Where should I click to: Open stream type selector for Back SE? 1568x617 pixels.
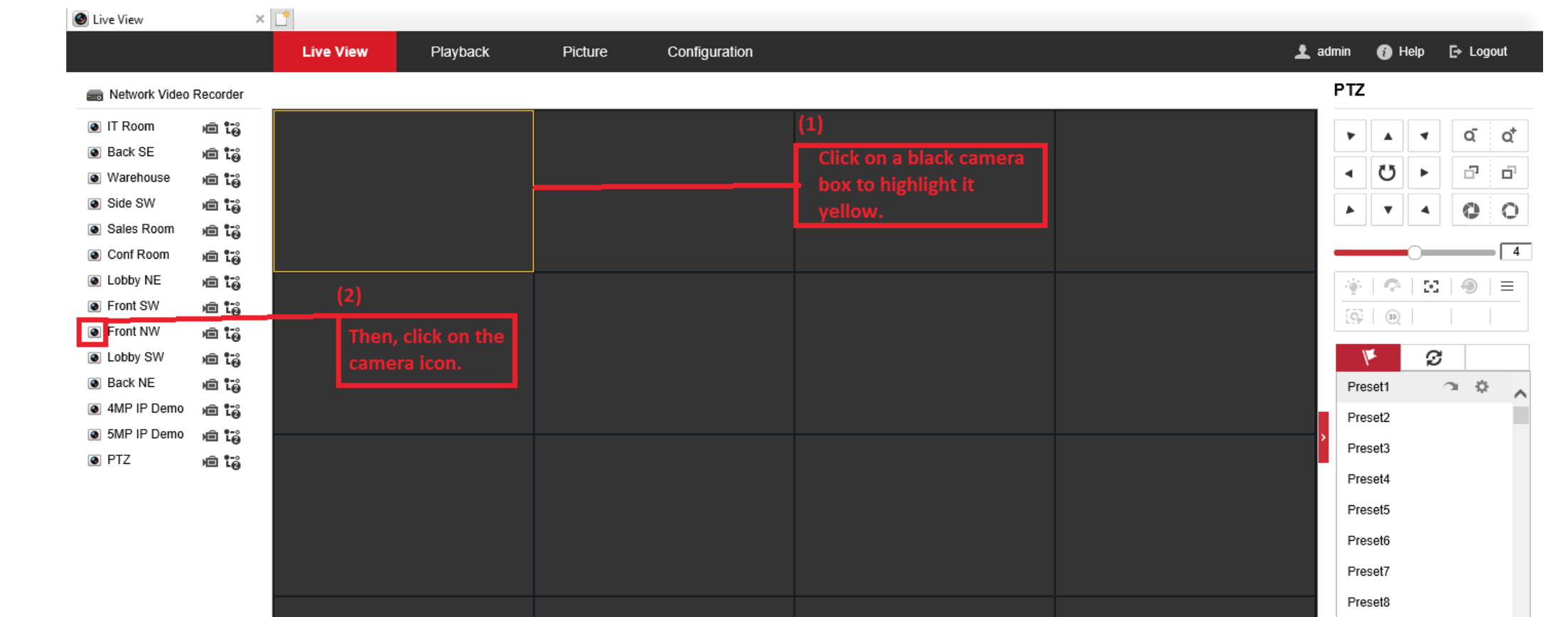(x=232, y=155)
